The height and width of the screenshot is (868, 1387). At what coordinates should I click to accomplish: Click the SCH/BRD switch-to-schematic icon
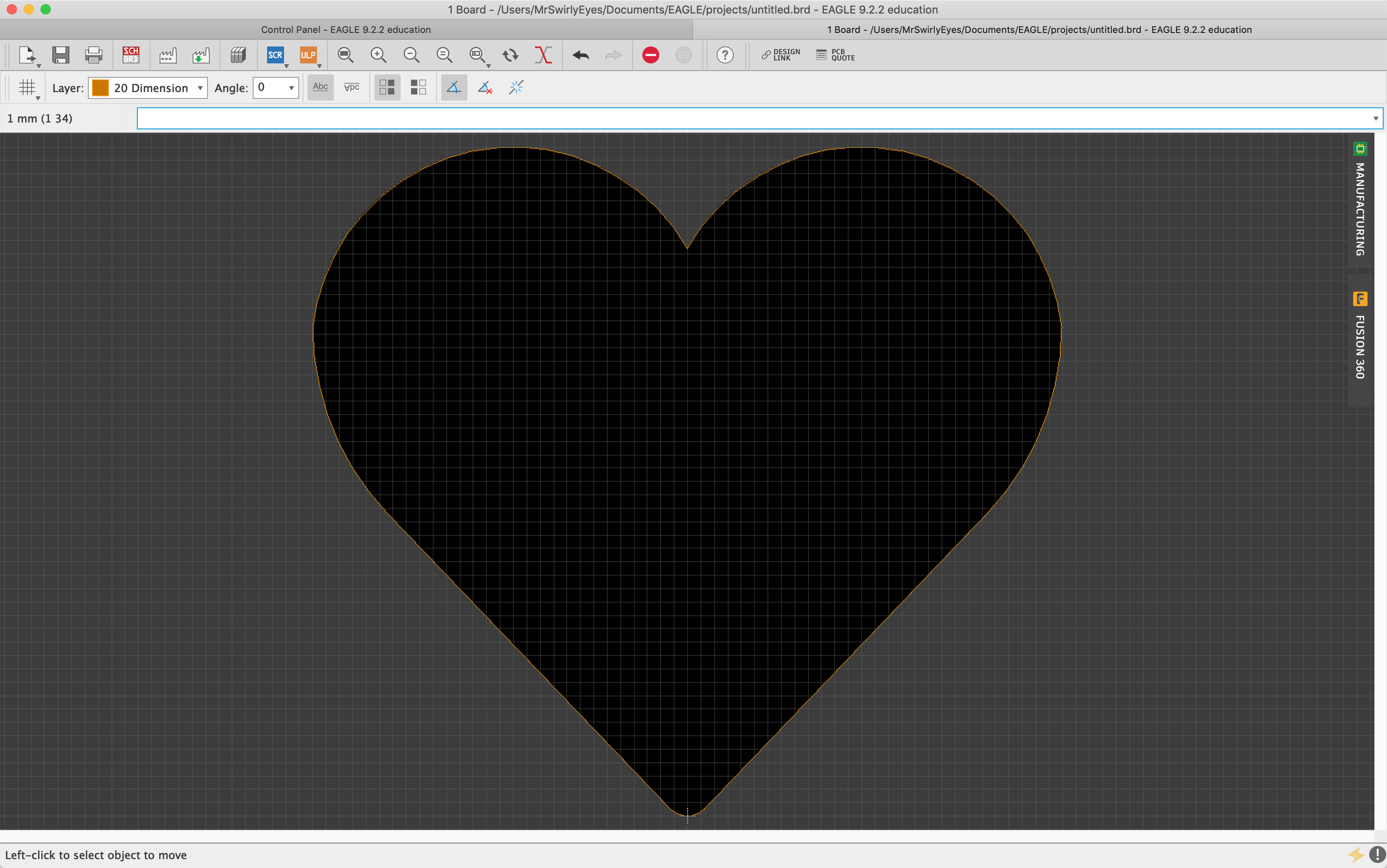[131, 55]
